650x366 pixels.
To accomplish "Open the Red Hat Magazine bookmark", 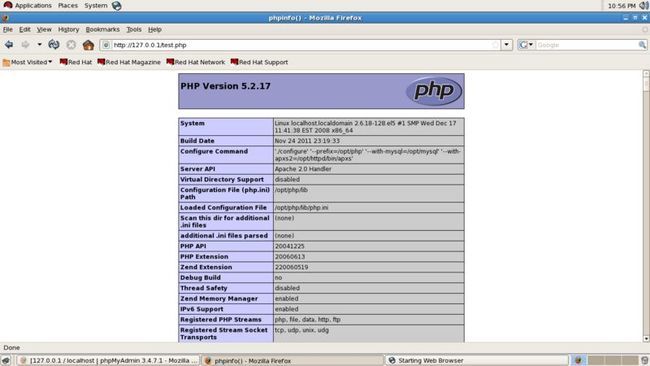I will tap(129, 62).
